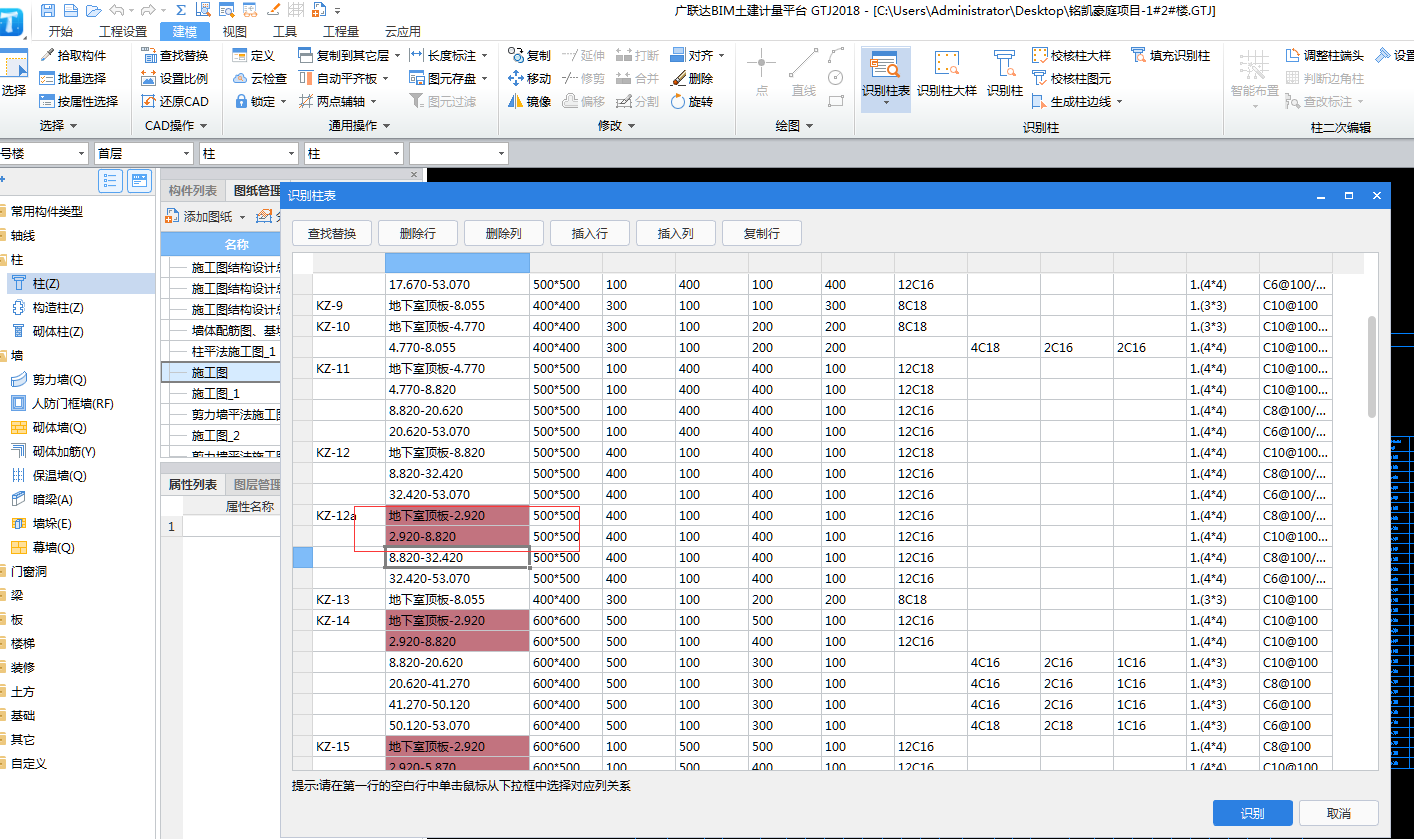This screenshot has width=1414, height=839.
Task: Switch to the 属性列表 tab
Action: coord(192,485)
